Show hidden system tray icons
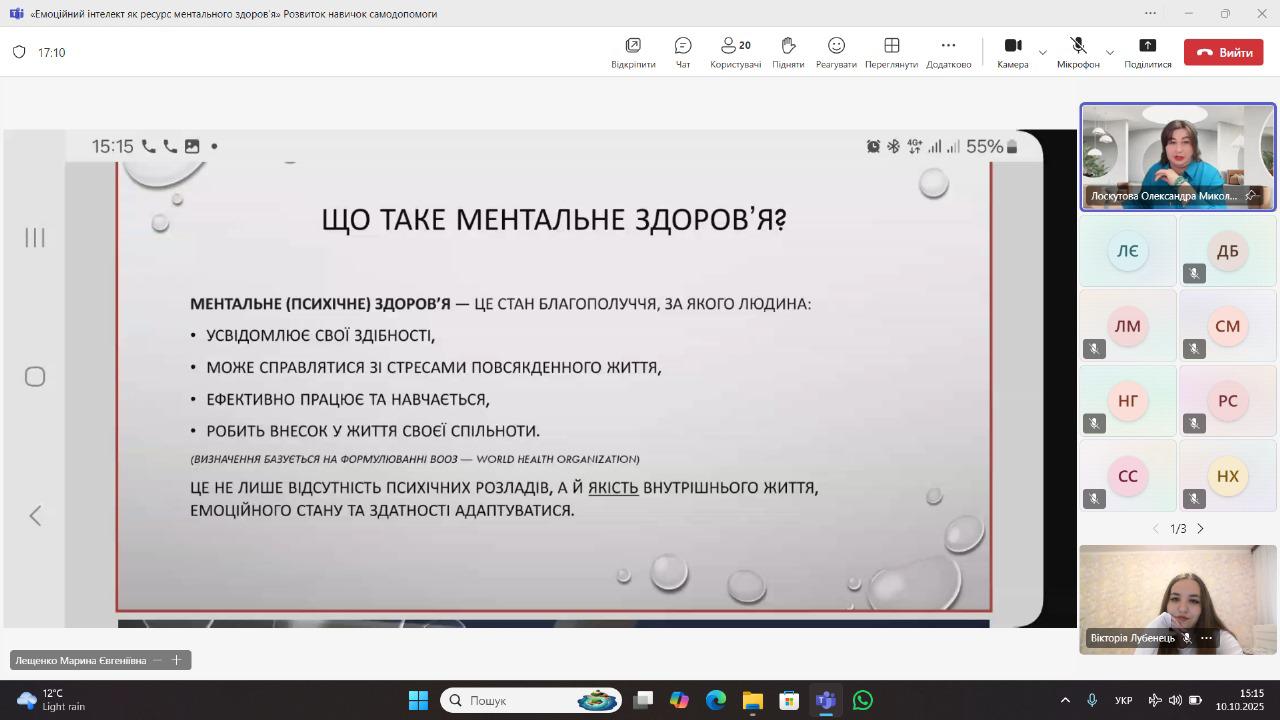This screenshot has width=1280, height=720. point(1065,700)
